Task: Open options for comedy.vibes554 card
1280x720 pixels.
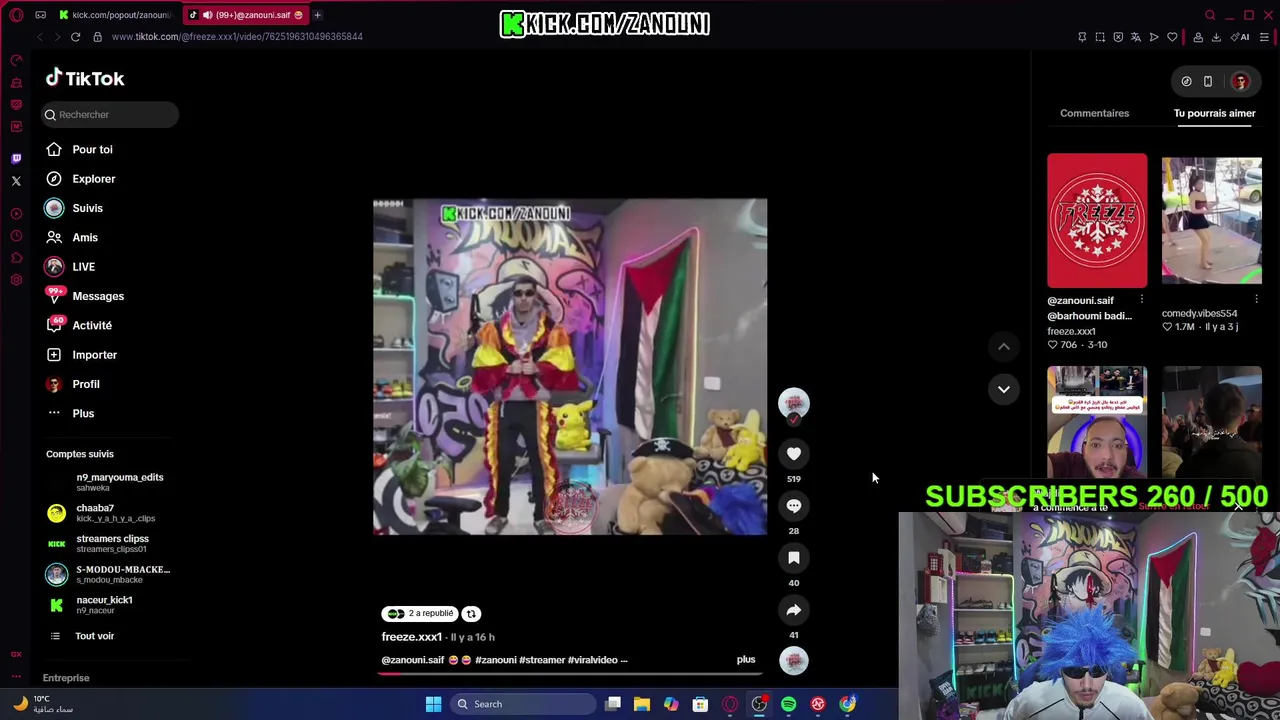Action: 1257,299
